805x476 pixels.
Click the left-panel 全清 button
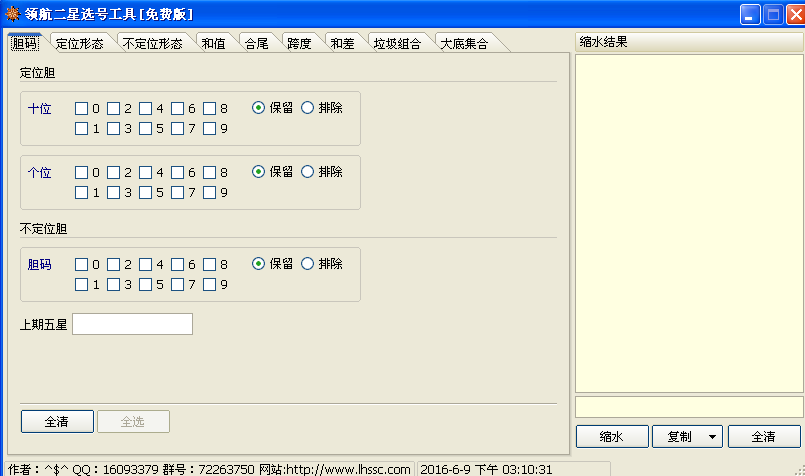click(x=57, y=422)
